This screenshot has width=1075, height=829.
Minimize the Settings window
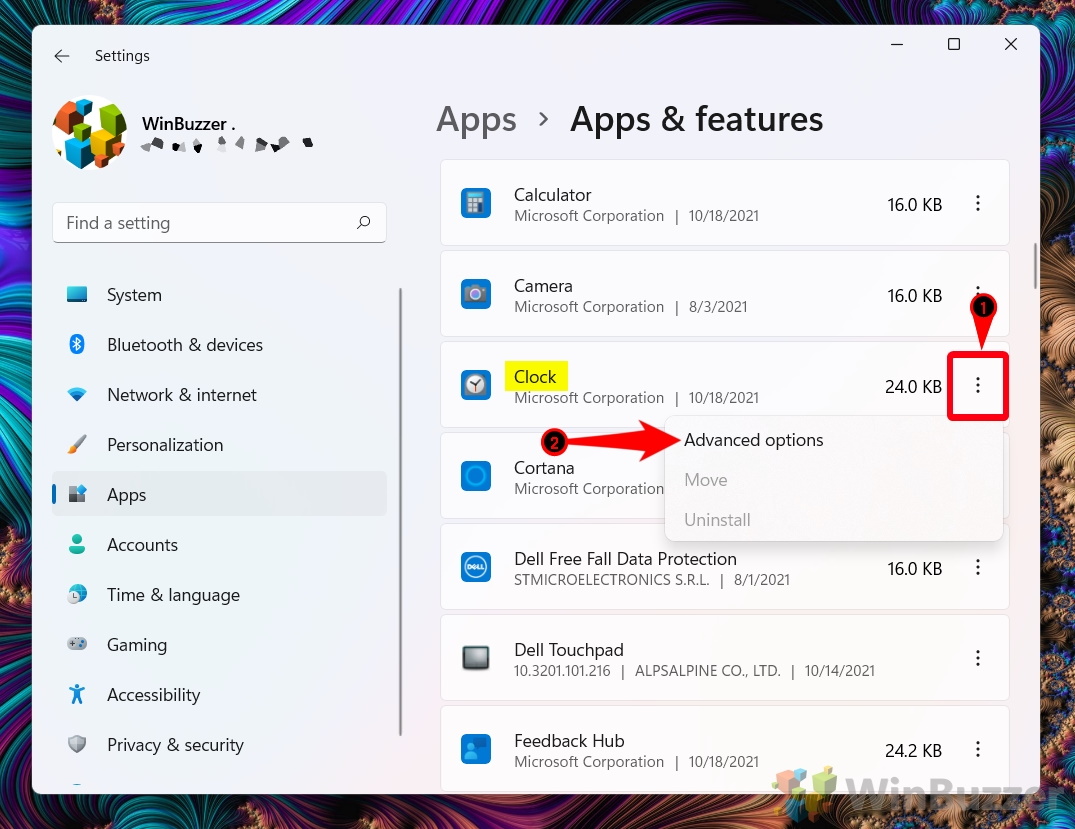pyautogui.click(x=897, y=45)
